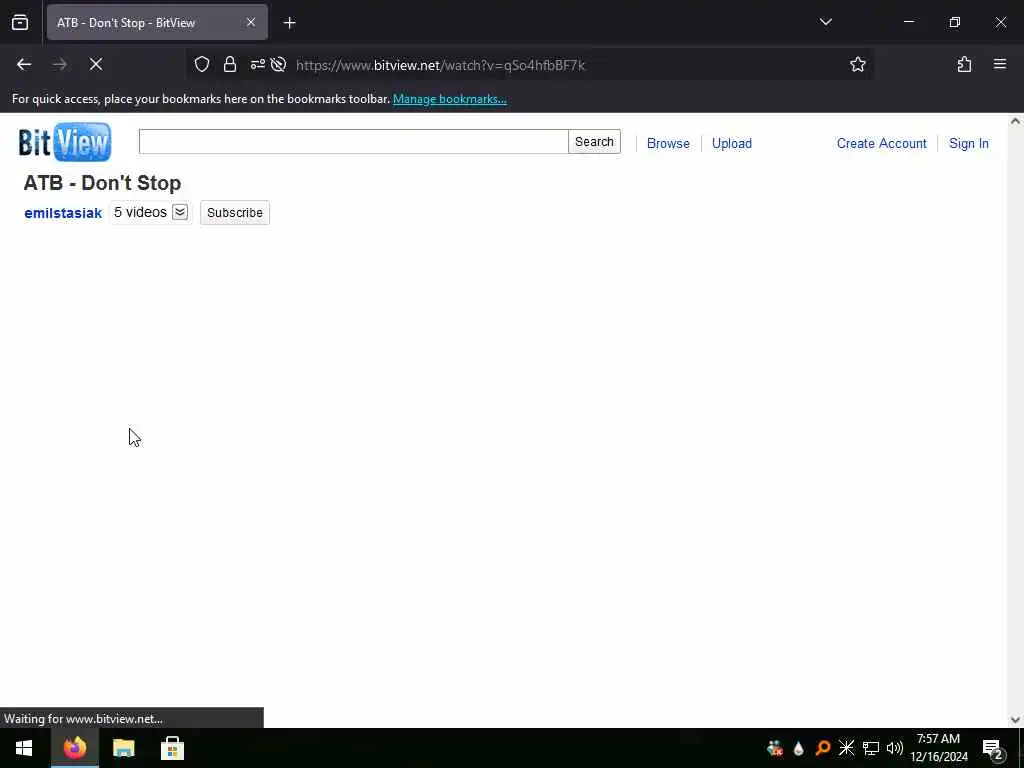Open the Firefox View tab list icon
The width and height of the screenshot is (1024, 768).
20,23
